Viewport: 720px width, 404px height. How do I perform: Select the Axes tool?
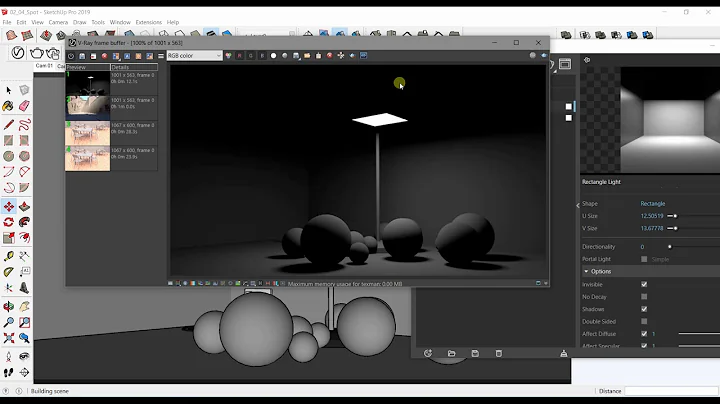pos(9,288)
